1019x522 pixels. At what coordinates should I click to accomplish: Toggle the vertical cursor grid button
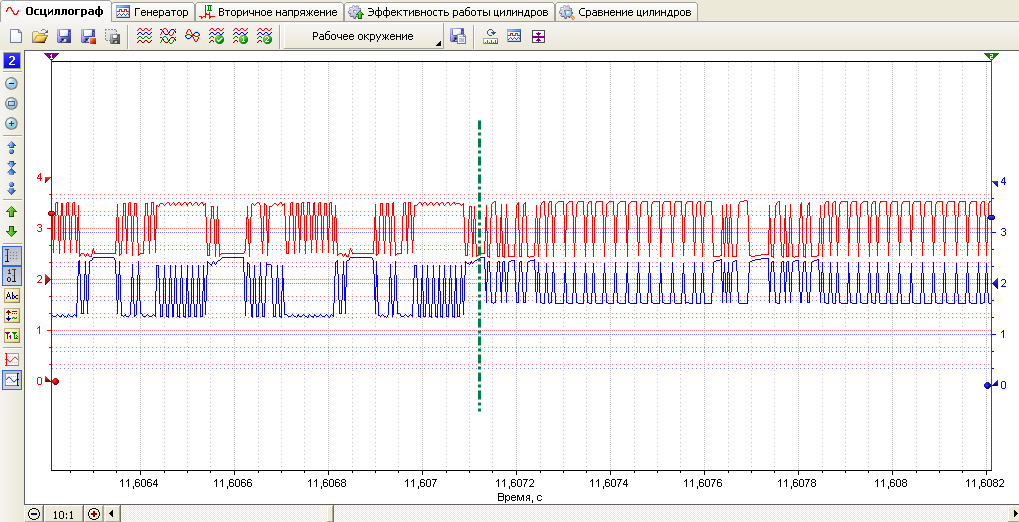click(12, 255)
